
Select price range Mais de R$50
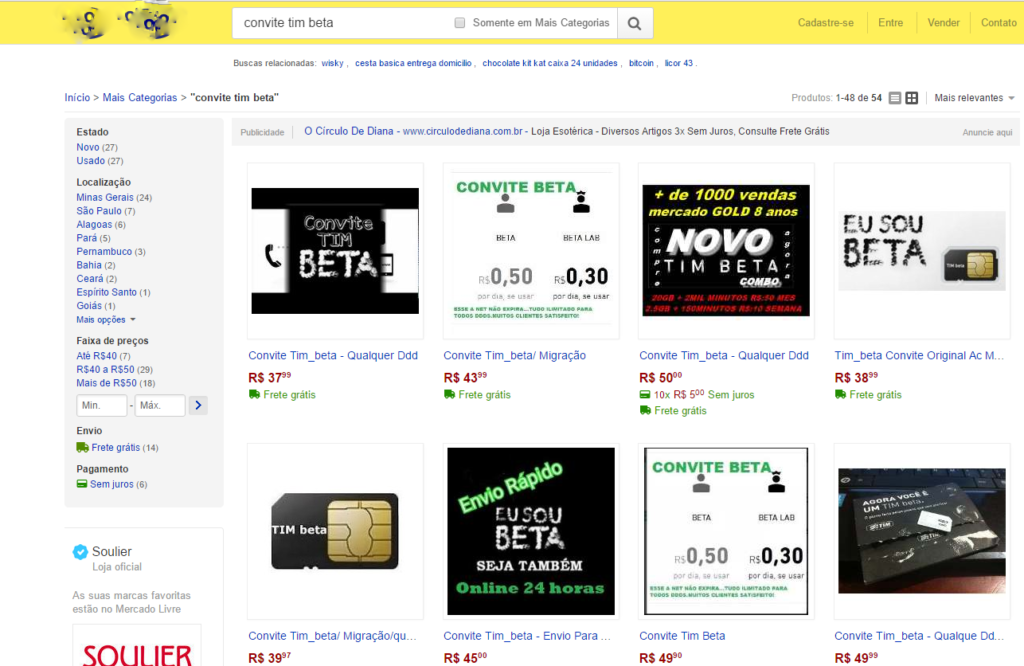[106, 383]
